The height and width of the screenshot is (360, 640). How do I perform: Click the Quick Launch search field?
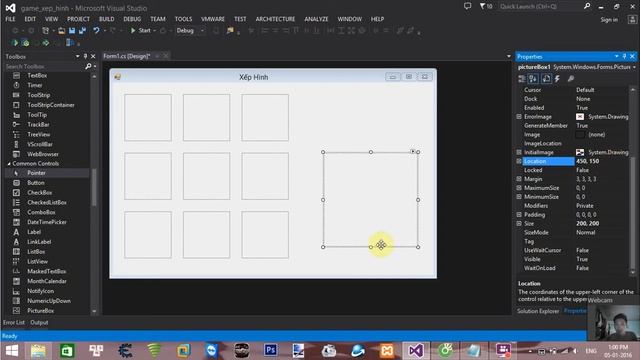click(540, 7)
